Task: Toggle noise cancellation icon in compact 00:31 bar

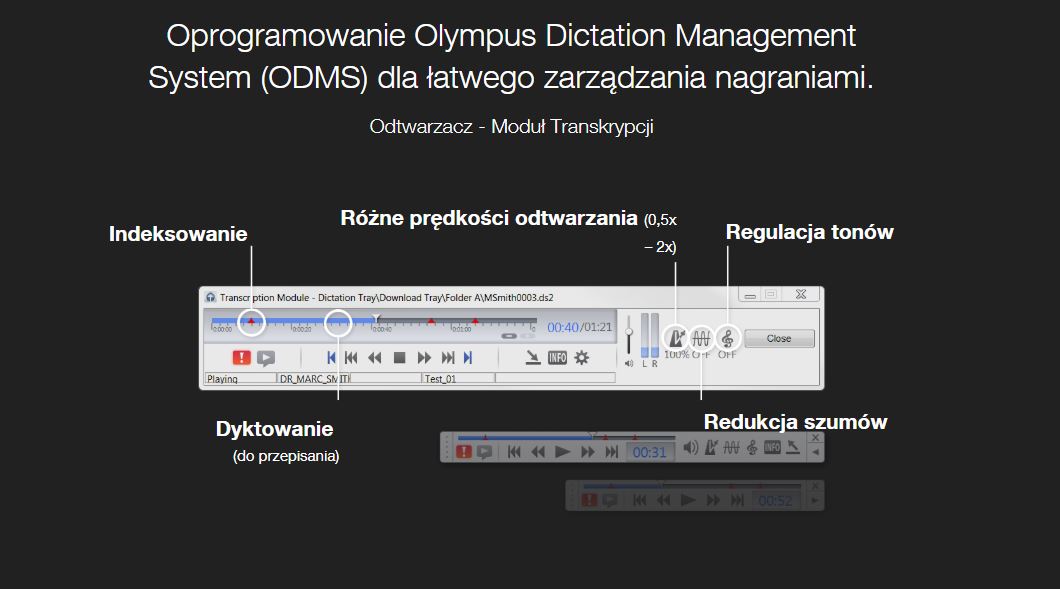Action: (x=731, y=448)
